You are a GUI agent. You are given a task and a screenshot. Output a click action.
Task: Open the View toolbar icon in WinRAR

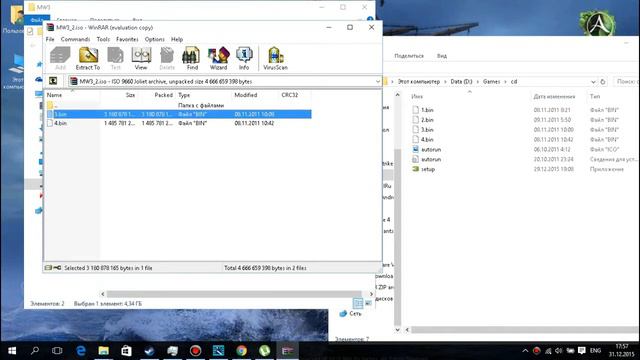click(141, 58)
